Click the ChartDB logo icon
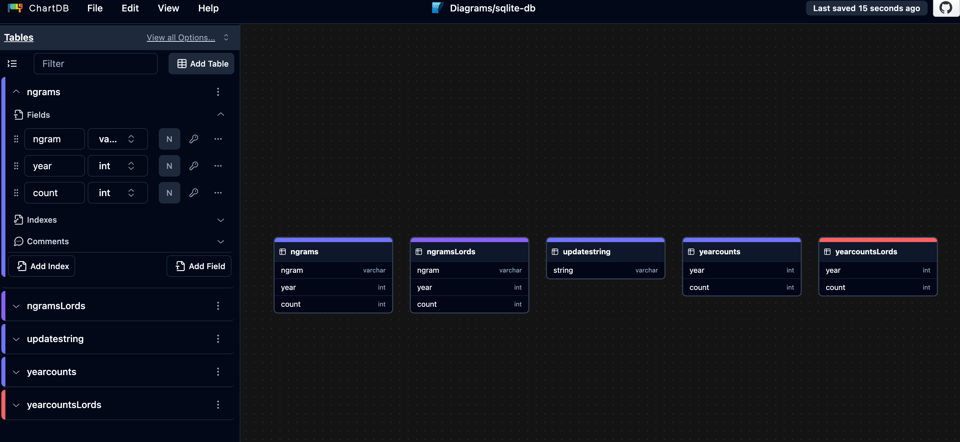960x442 pixels. [x=15, y=9]
